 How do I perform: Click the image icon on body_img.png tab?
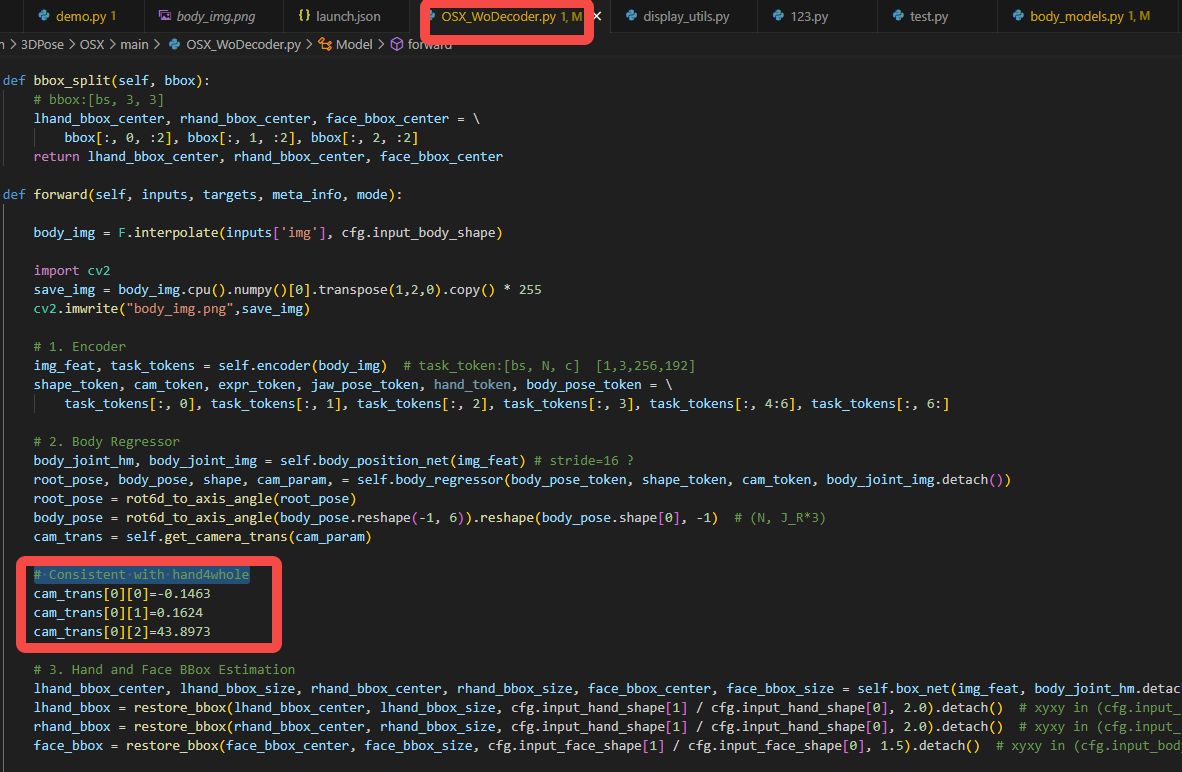tap(164, 15)
